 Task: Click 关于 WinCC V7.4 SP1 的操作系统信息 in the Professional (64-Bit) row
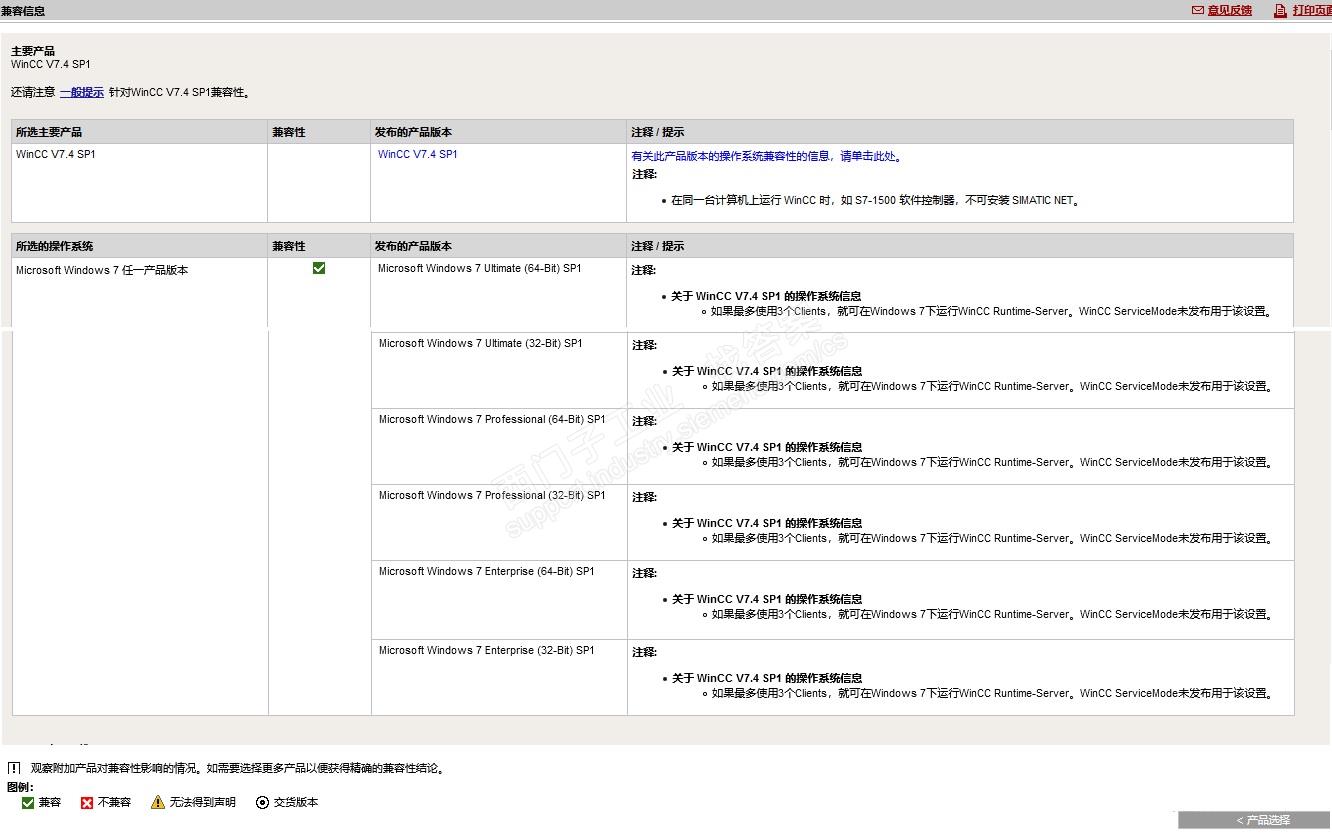pos(767,447)
